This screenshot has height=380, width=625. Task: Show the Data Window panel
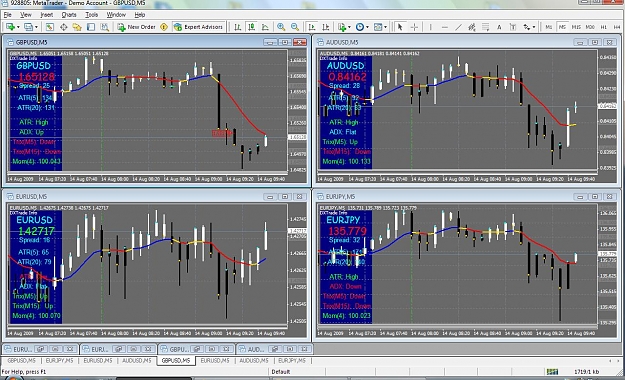point(63,27)
